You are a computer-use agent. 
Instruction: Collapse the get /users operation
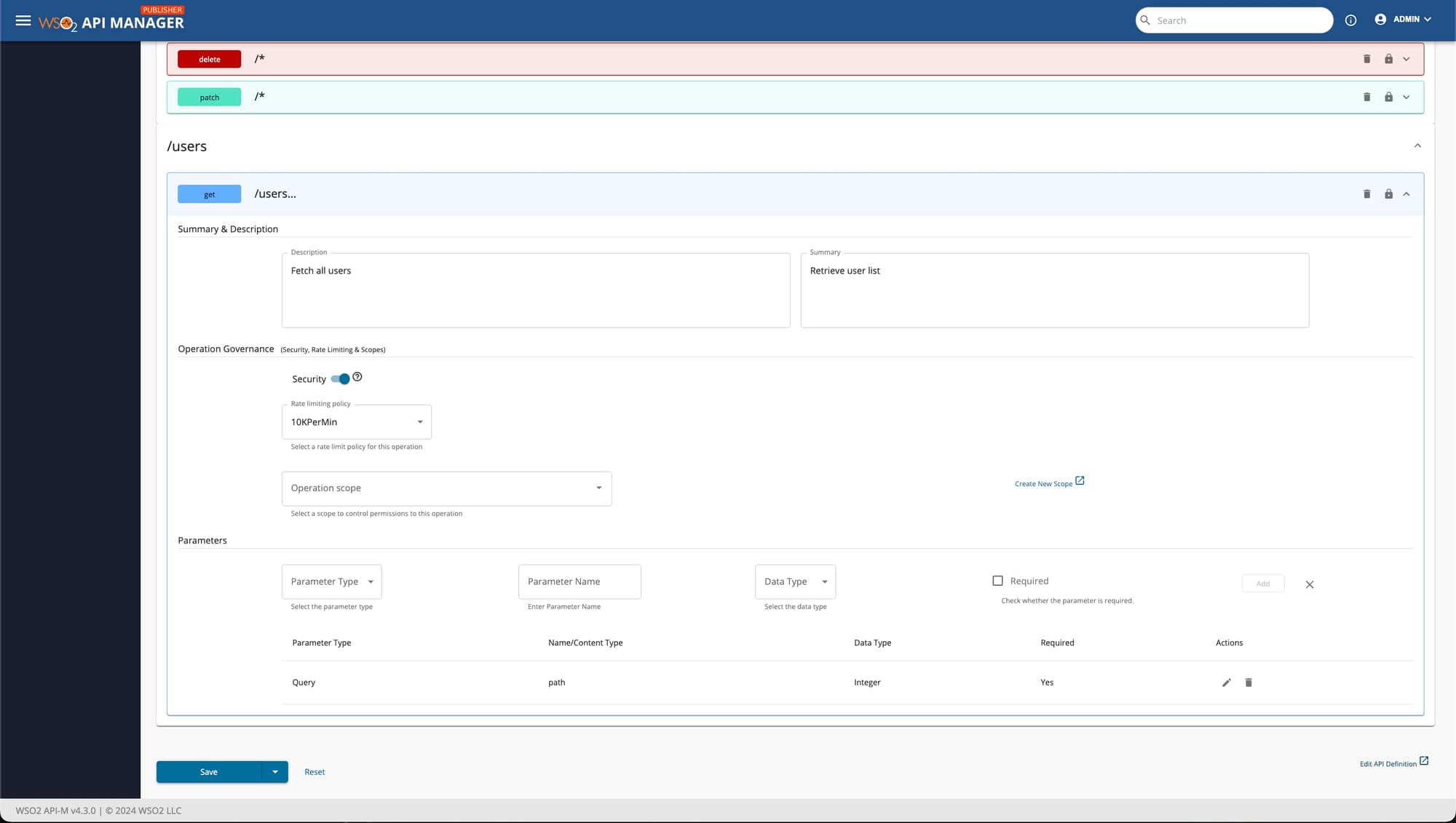coord(1406,194)
